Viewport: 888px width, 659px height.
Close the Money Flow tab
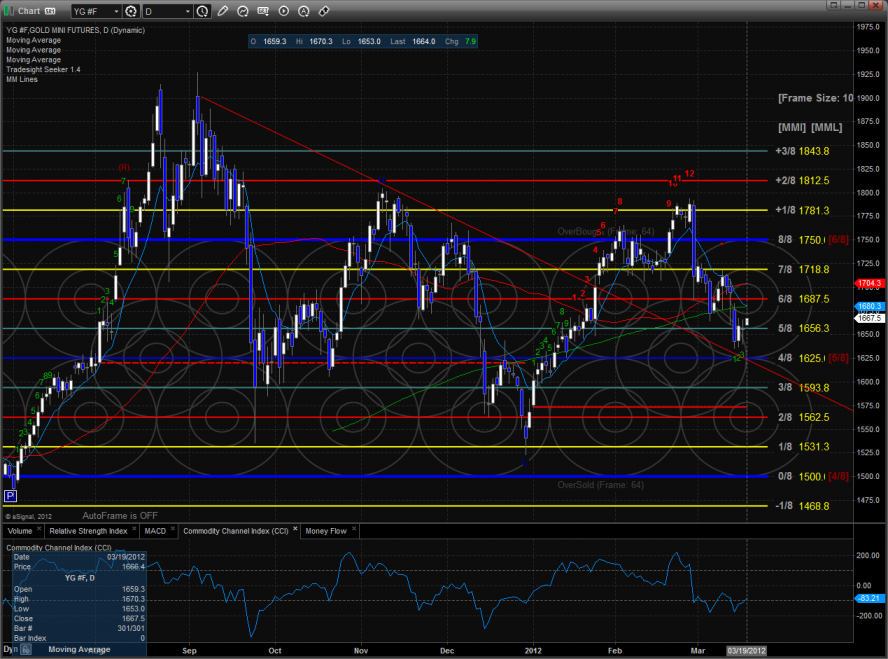354,528
